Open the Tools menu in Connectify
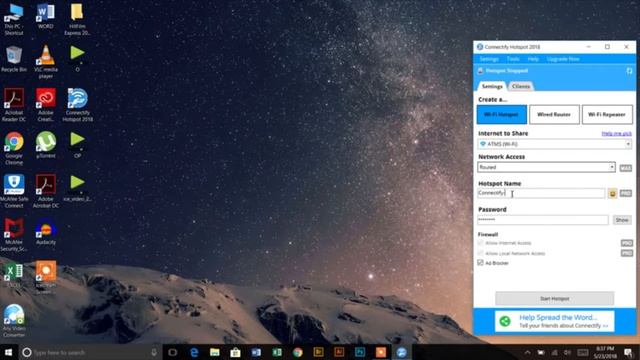640x360 pixels. pos(513,59)
